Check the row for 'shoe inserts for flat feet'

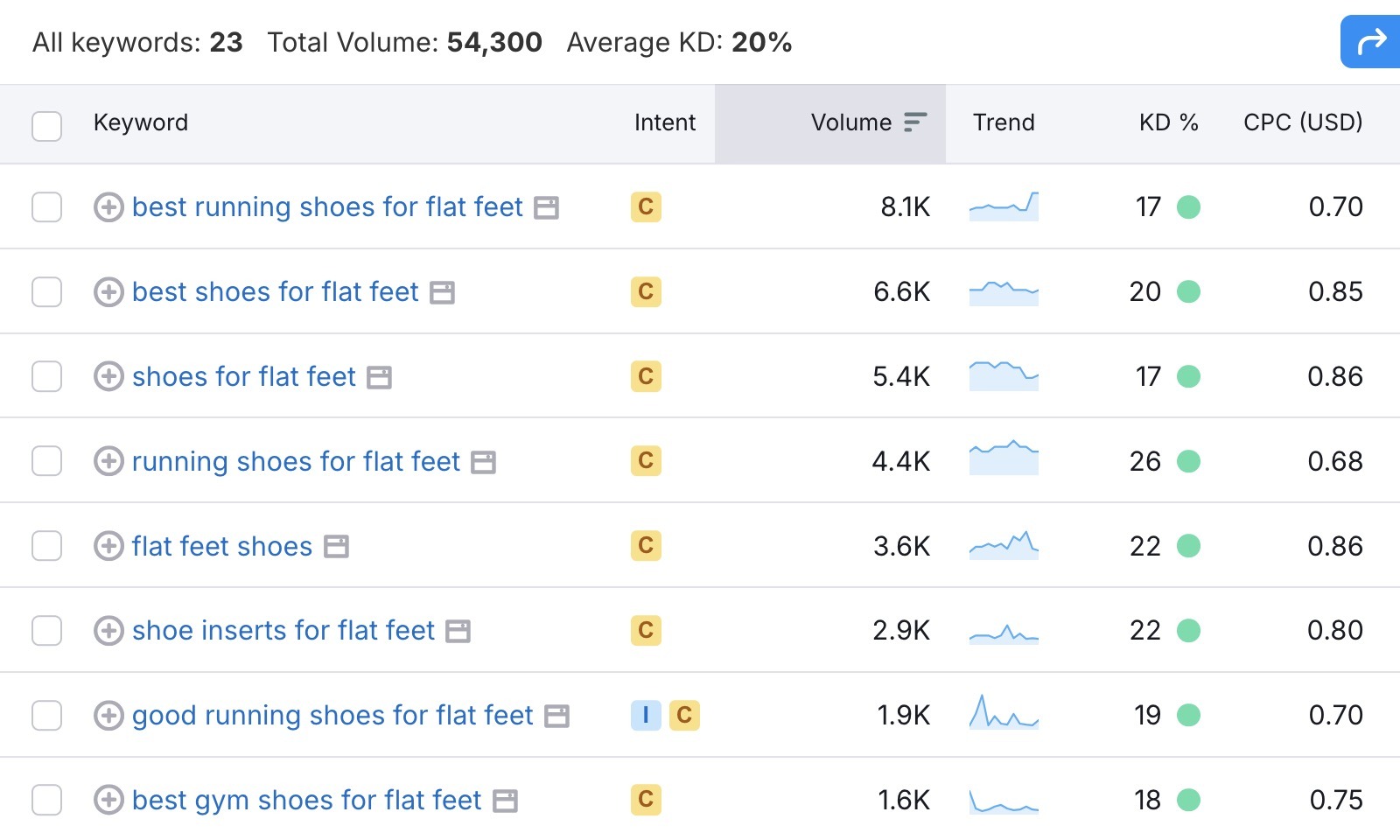tap(46, 630)
